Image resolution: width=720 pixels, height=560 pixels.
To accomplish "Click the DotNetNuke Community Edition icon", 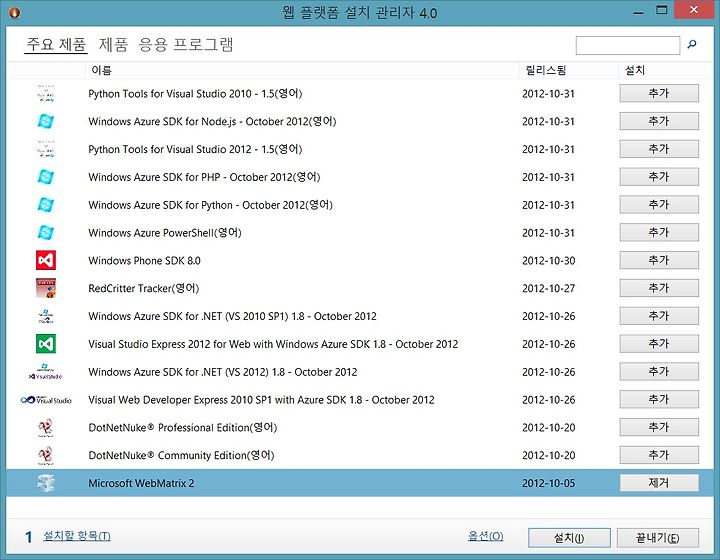I will click(x=46, y=455).
